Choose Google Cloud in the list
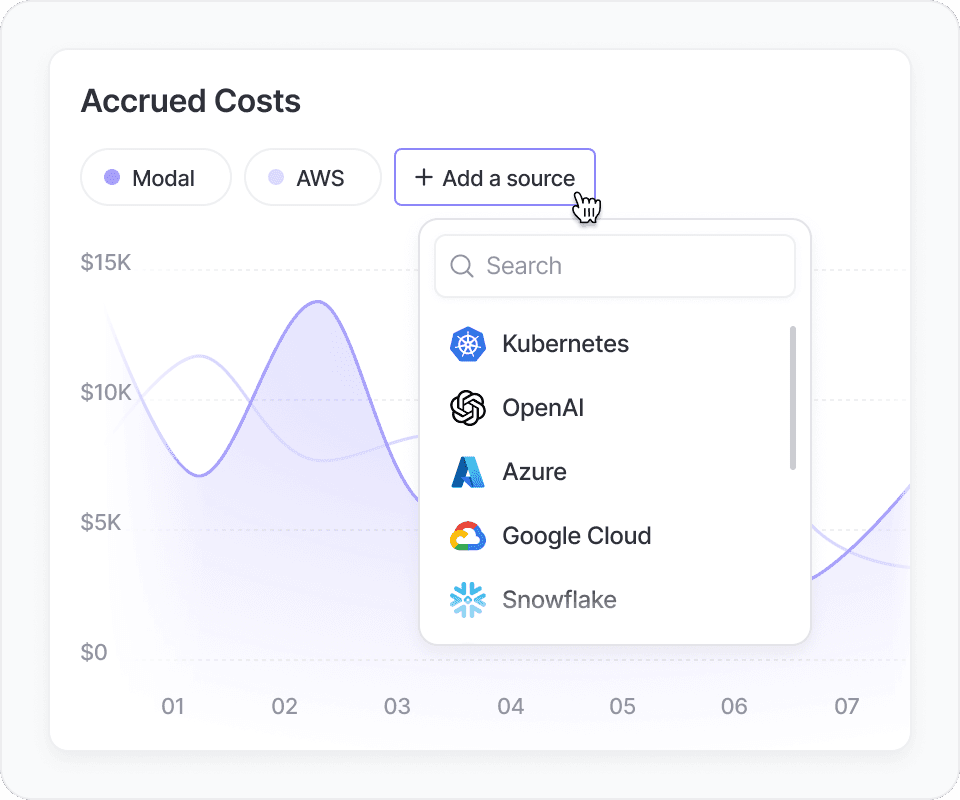Image resolution: width=960 pixels, height=800 pixels. tap(615, 536)
